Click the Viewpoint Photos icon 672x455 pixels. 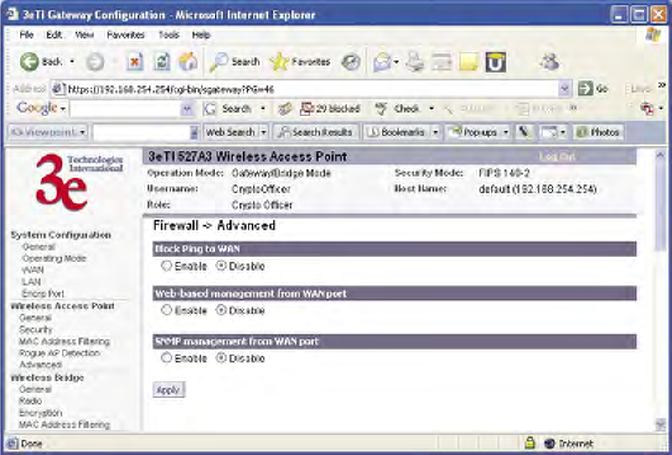coord(581,132)
